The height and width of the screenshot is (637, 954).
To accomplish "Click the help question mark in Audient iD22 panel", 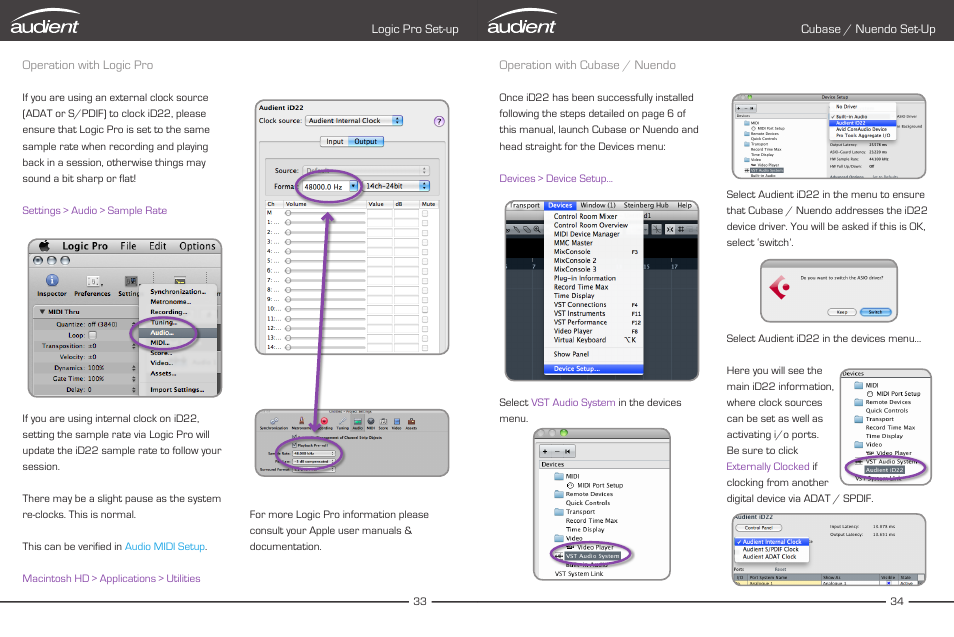I will point(439,121).
